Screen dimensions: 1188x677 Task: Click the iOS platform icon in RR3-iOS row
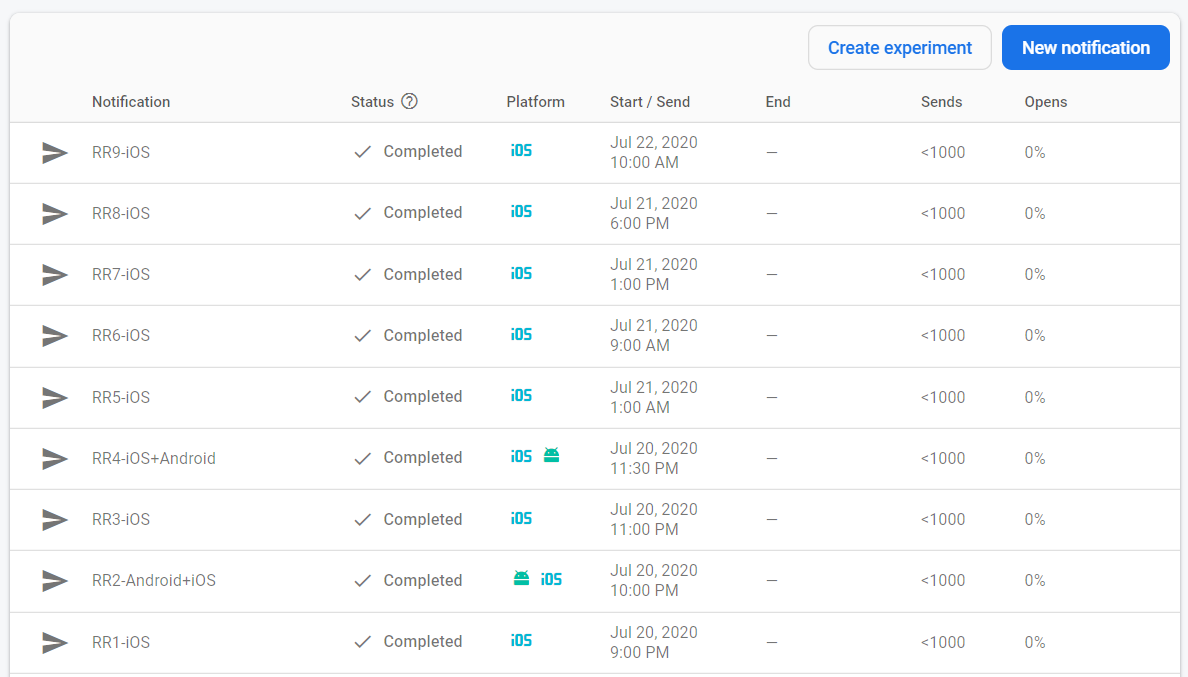coord(521,519)
